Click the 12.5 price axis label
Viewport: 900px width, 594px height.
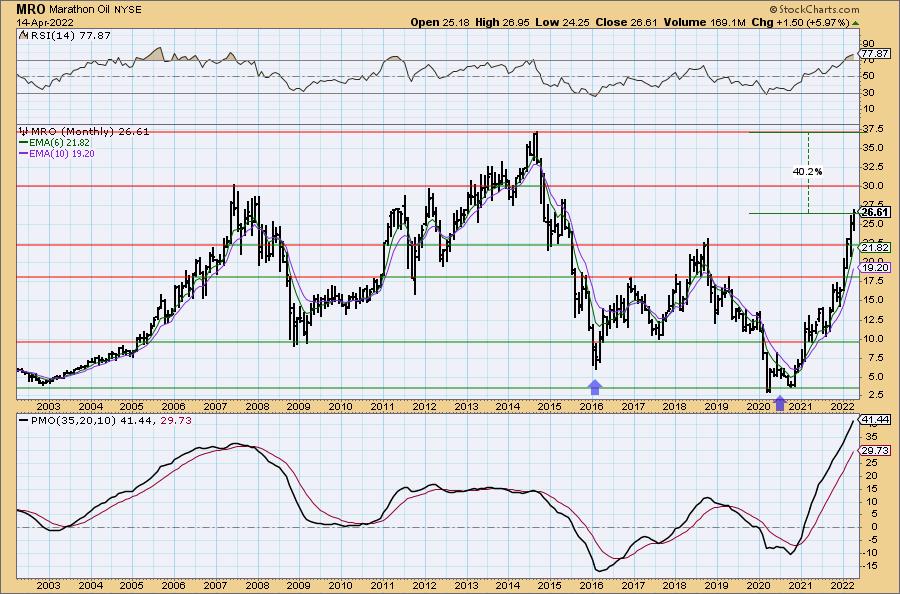872,319
